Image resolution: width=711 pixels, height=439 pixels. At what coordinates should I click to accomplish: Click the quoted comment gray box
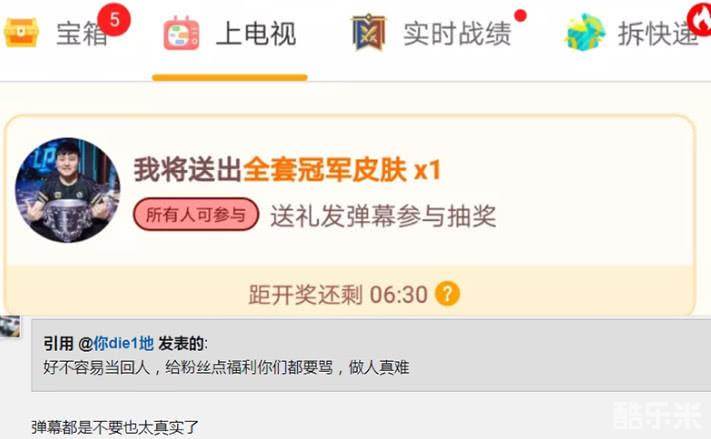coord(371,355)
